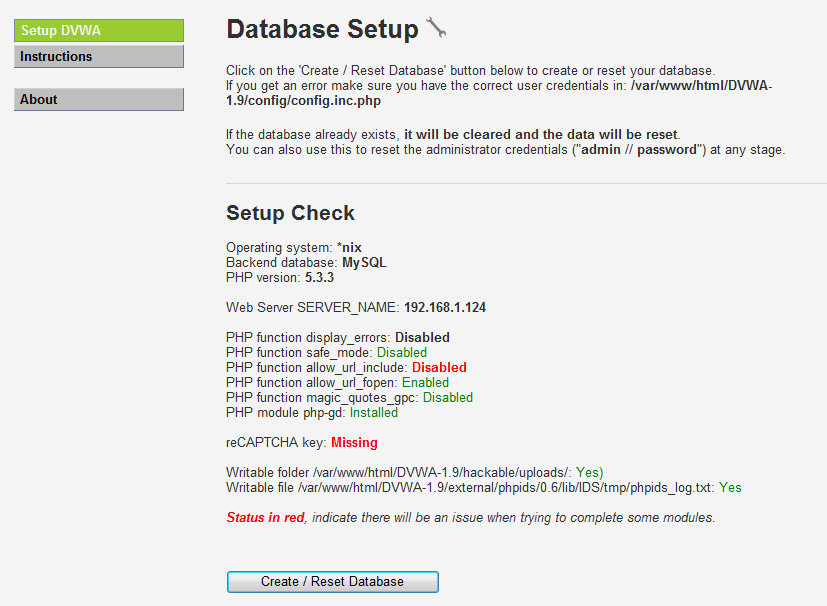Click the 'it will be cleared' warning text
This screenshot has height=606, width=827.
(x=541, y=134)
